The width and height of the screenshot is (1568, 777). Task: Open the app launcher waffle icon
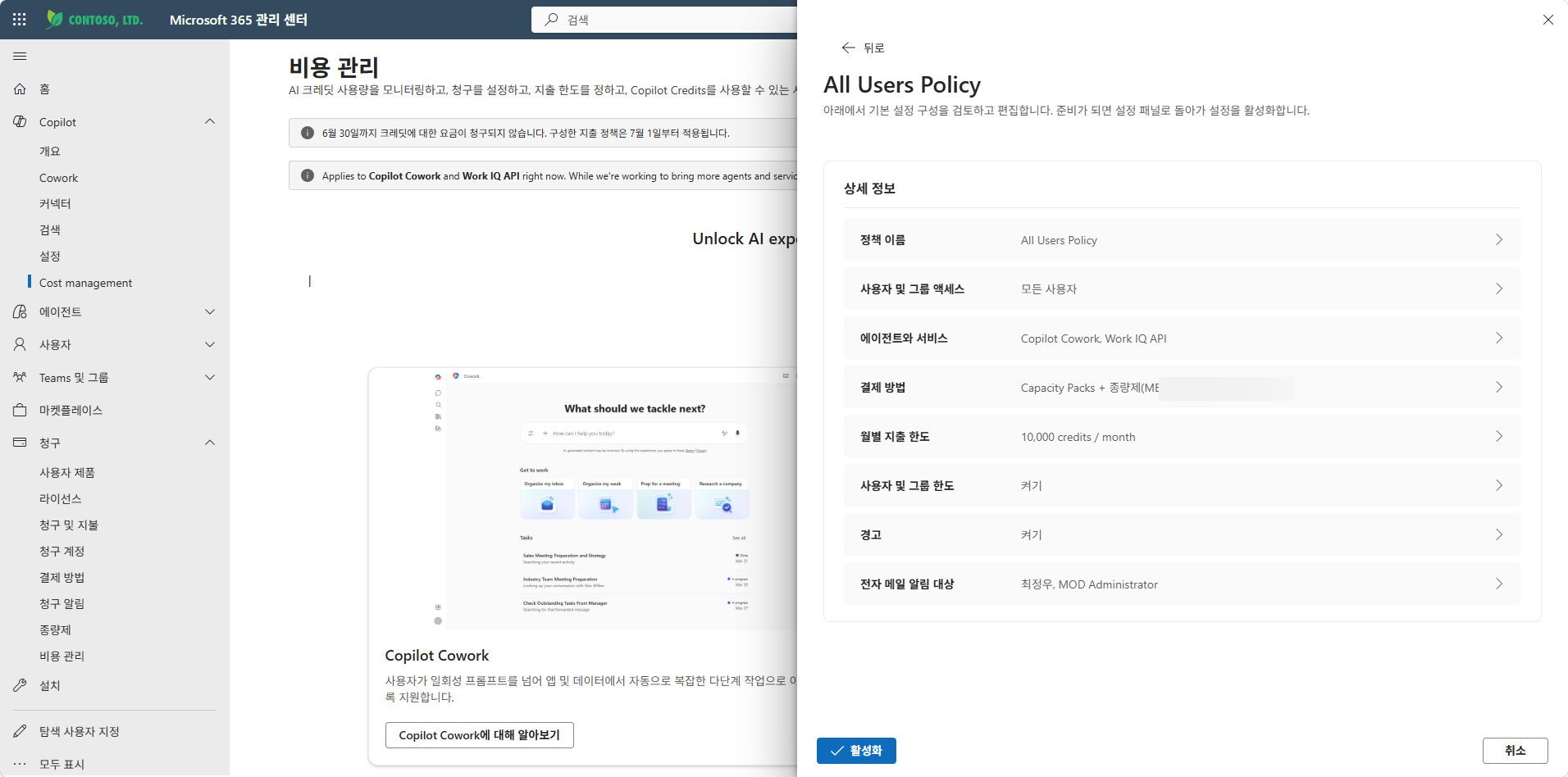click(20, 20)
